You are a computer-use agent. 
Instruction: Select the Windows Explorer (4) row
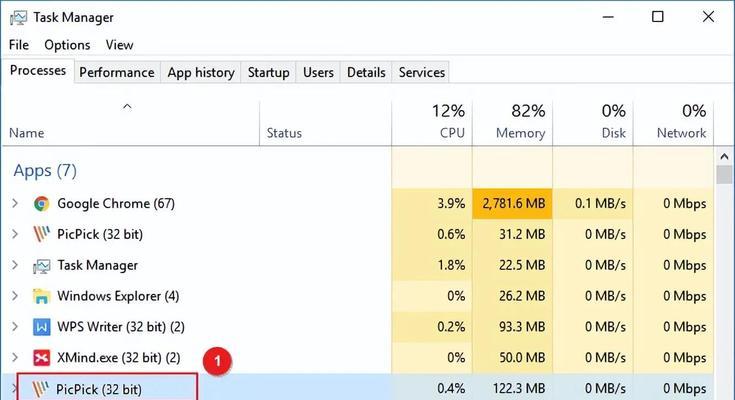[358, 296]
